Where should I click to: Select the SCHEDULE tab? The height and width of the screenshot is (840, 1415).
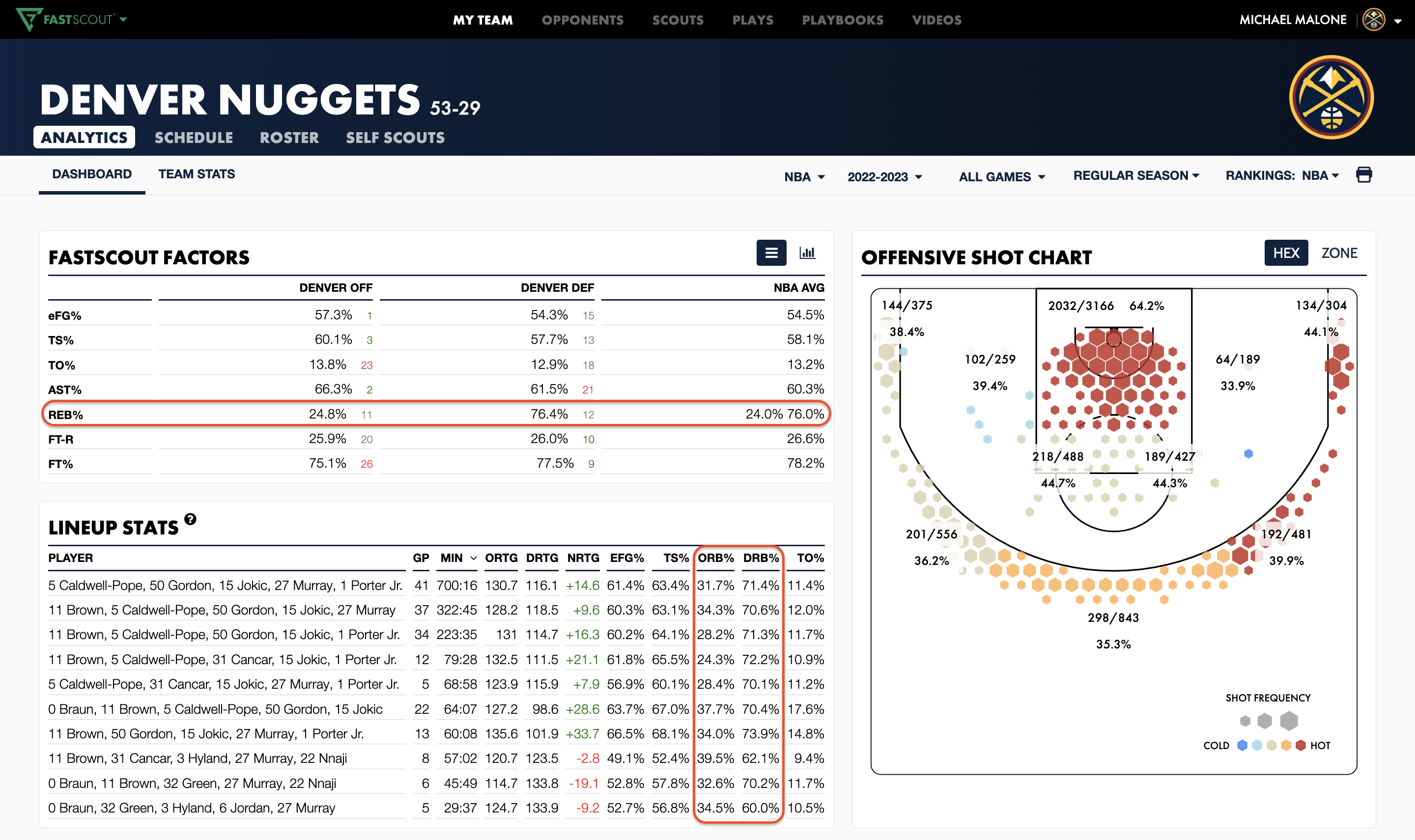pos(194,138)
